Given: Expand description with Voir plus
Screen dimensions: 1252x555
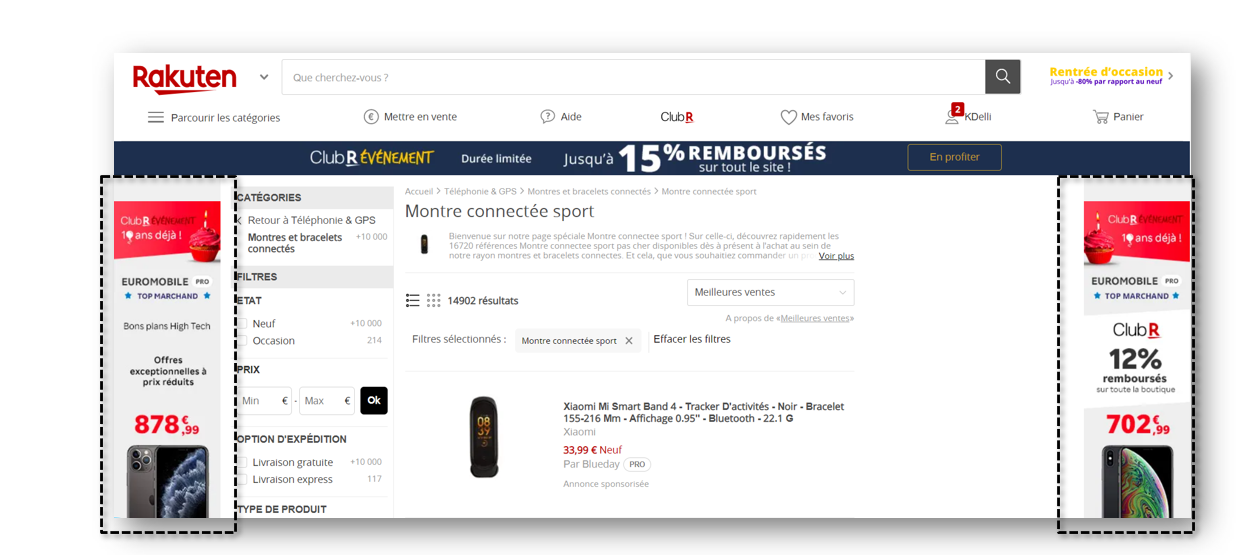Looking at the screenshot, I should coord(836,256).
